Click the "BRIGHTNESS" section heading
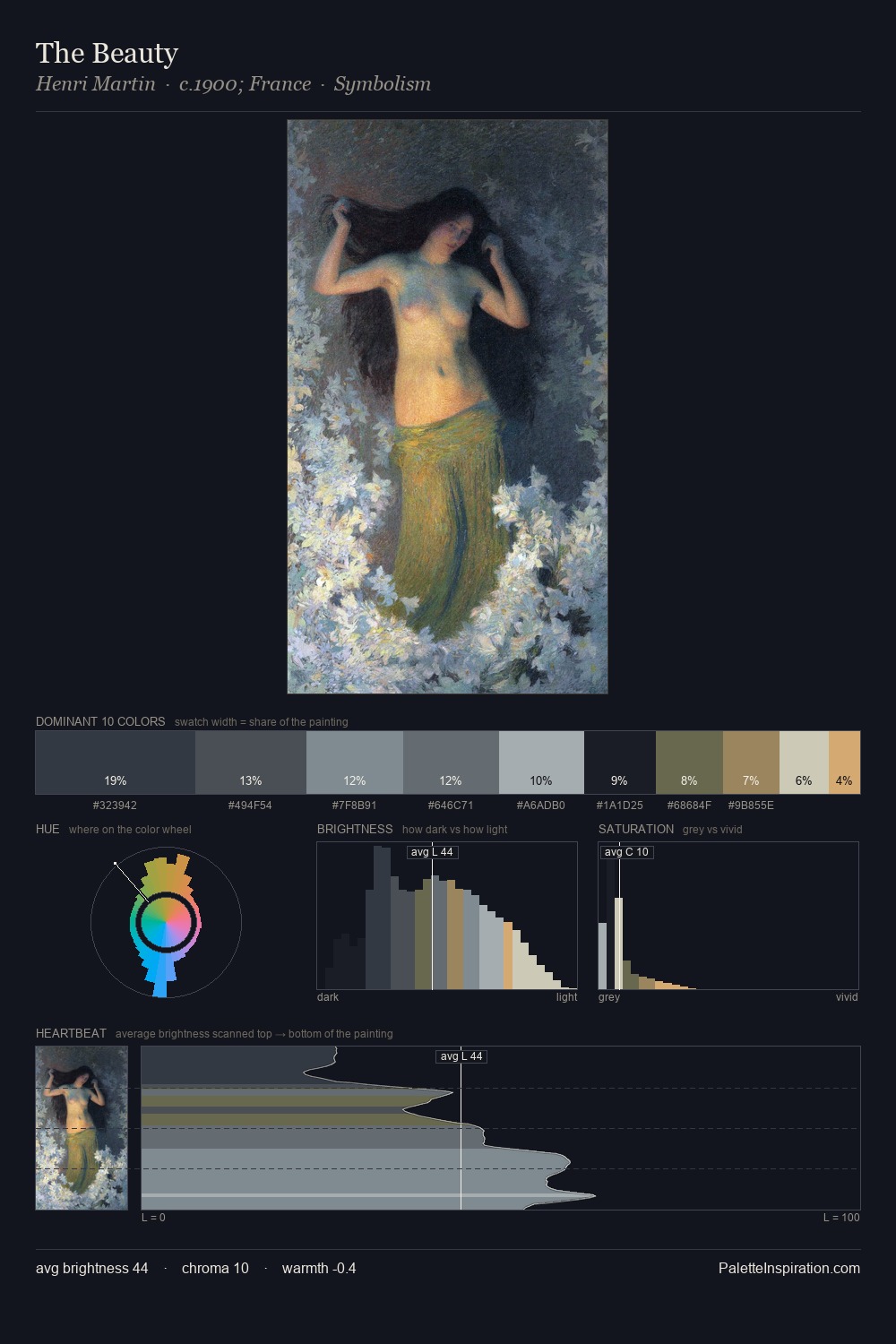 pos(355,829)
